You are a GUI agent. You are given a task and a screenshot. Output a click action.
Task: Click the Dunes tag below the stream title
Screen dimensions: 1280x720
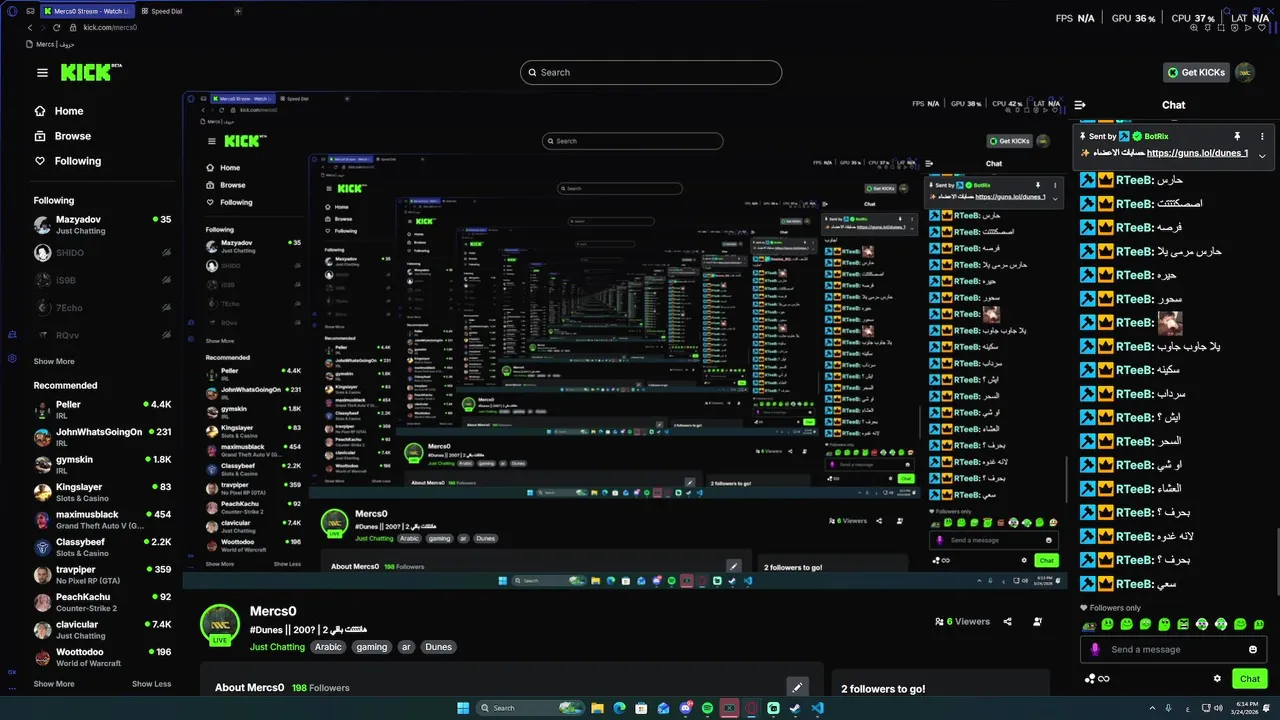438,647
